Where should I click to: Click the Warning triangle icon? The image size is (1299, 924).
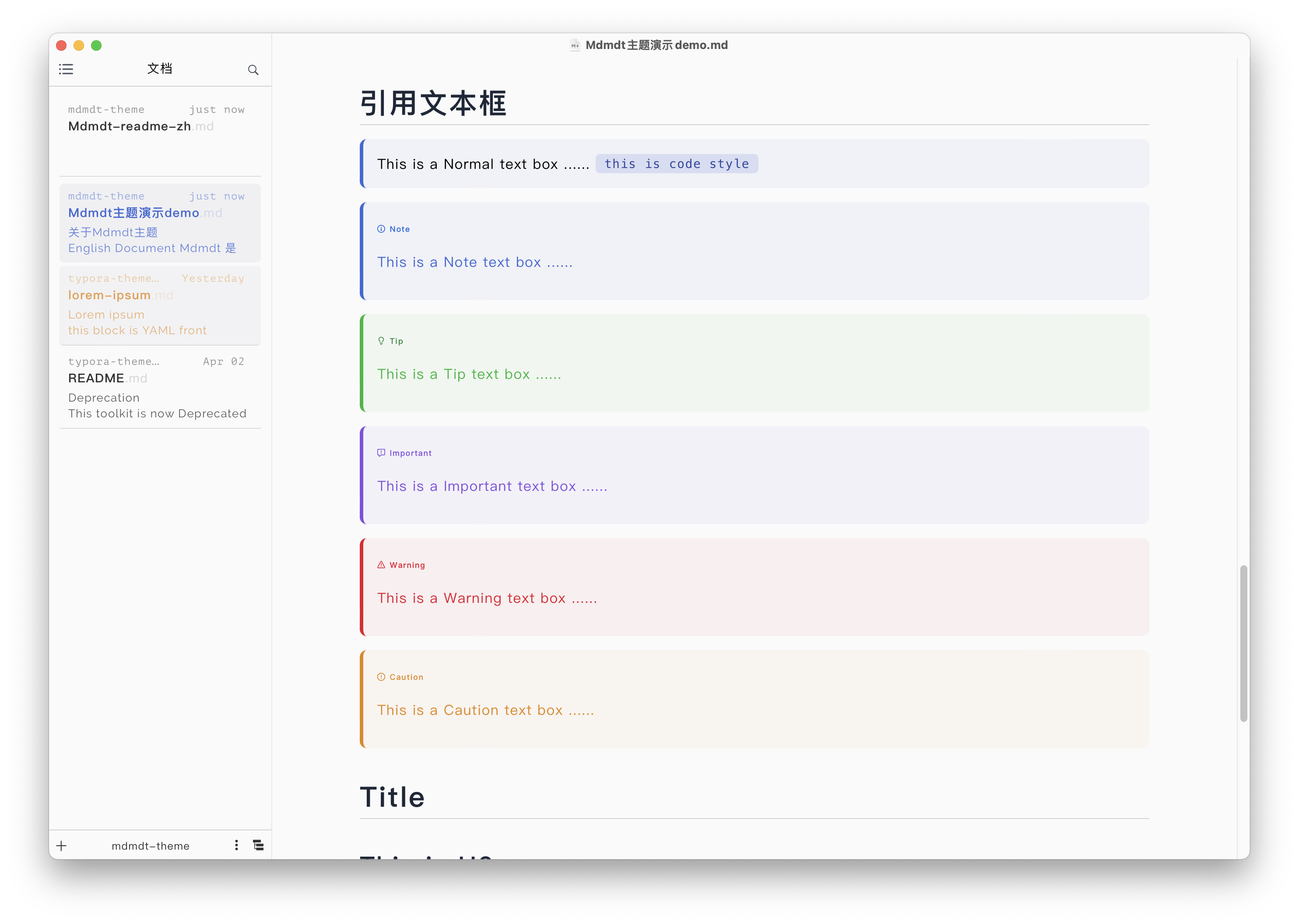tap(381, 565)
